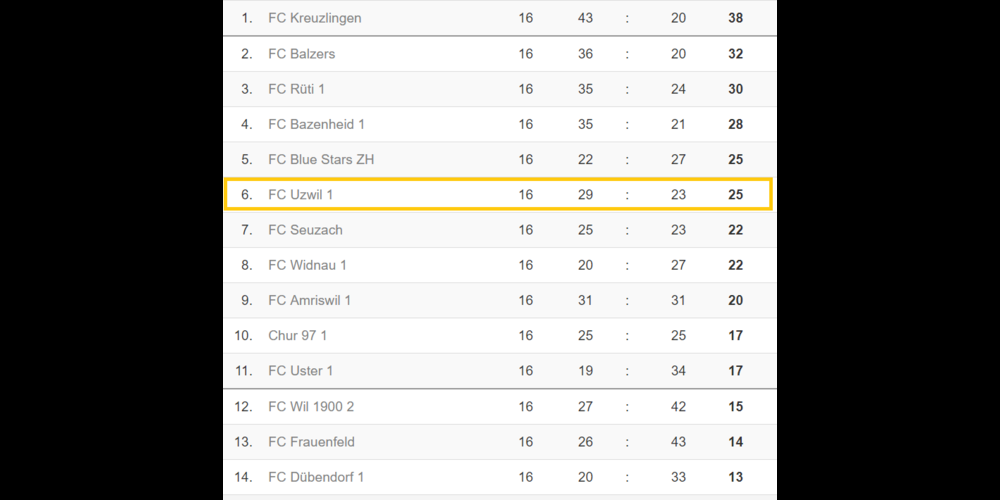The height and width of the screenshot is (500, 1000).
Task: Select rank number 14 in the standings
Action: 243,477
